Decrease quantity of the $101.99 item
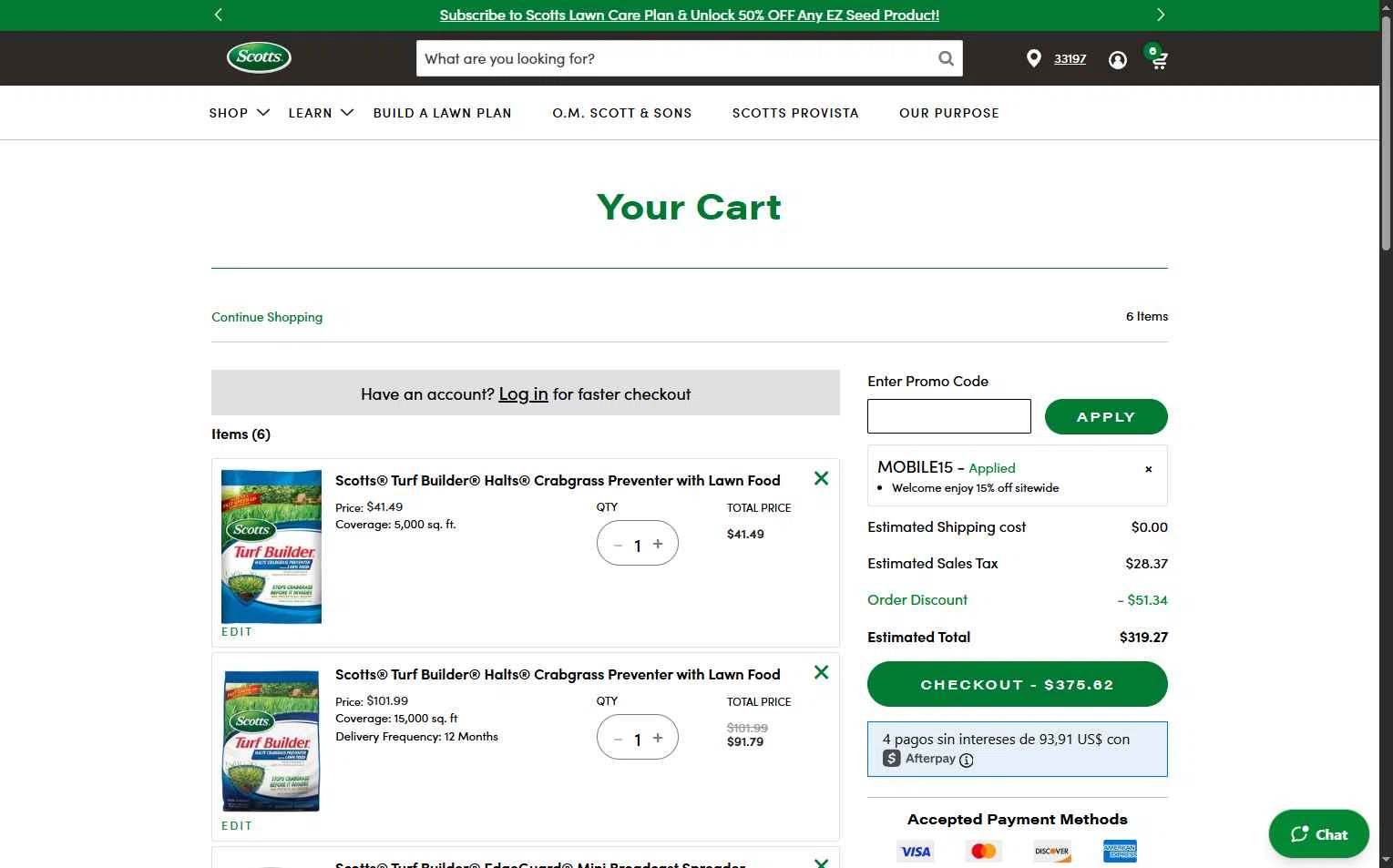Screen dimensions: 1393x868 (618, 739)
